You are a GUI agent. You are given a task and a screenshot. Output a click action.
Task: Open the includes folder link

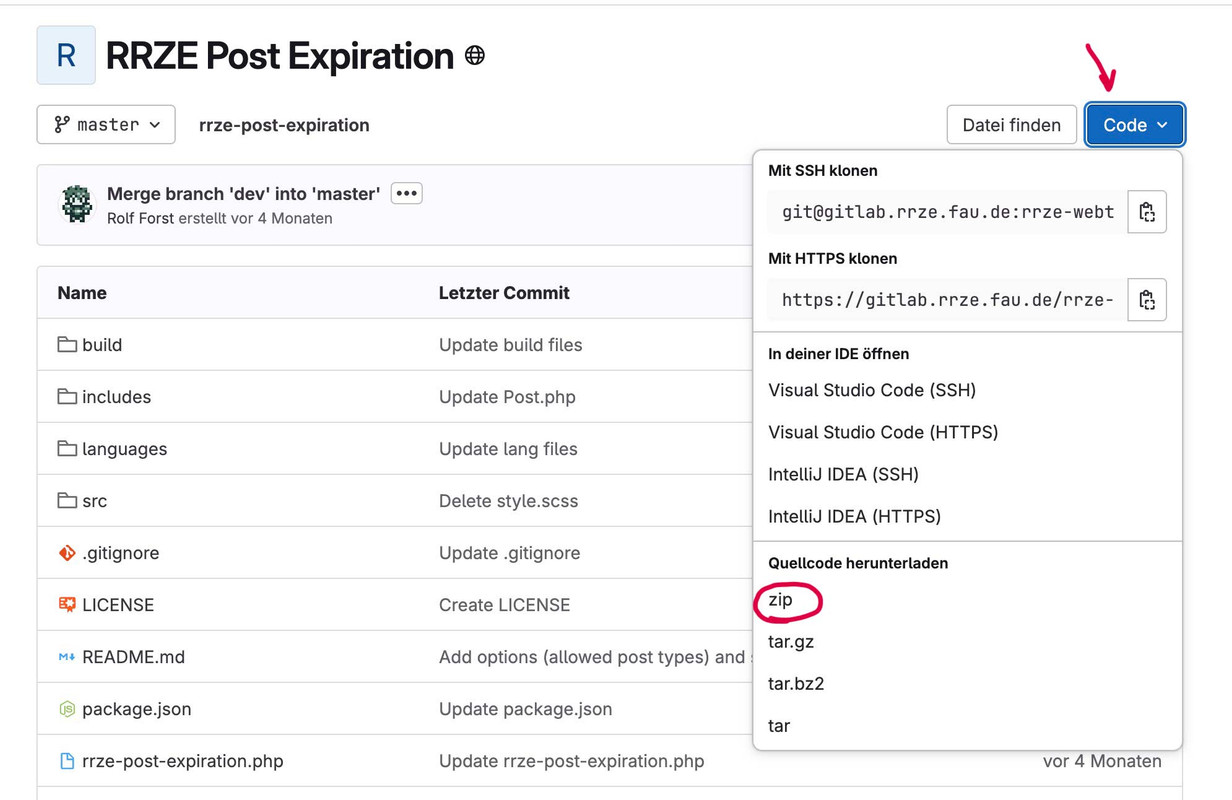[x=116, y=397]
